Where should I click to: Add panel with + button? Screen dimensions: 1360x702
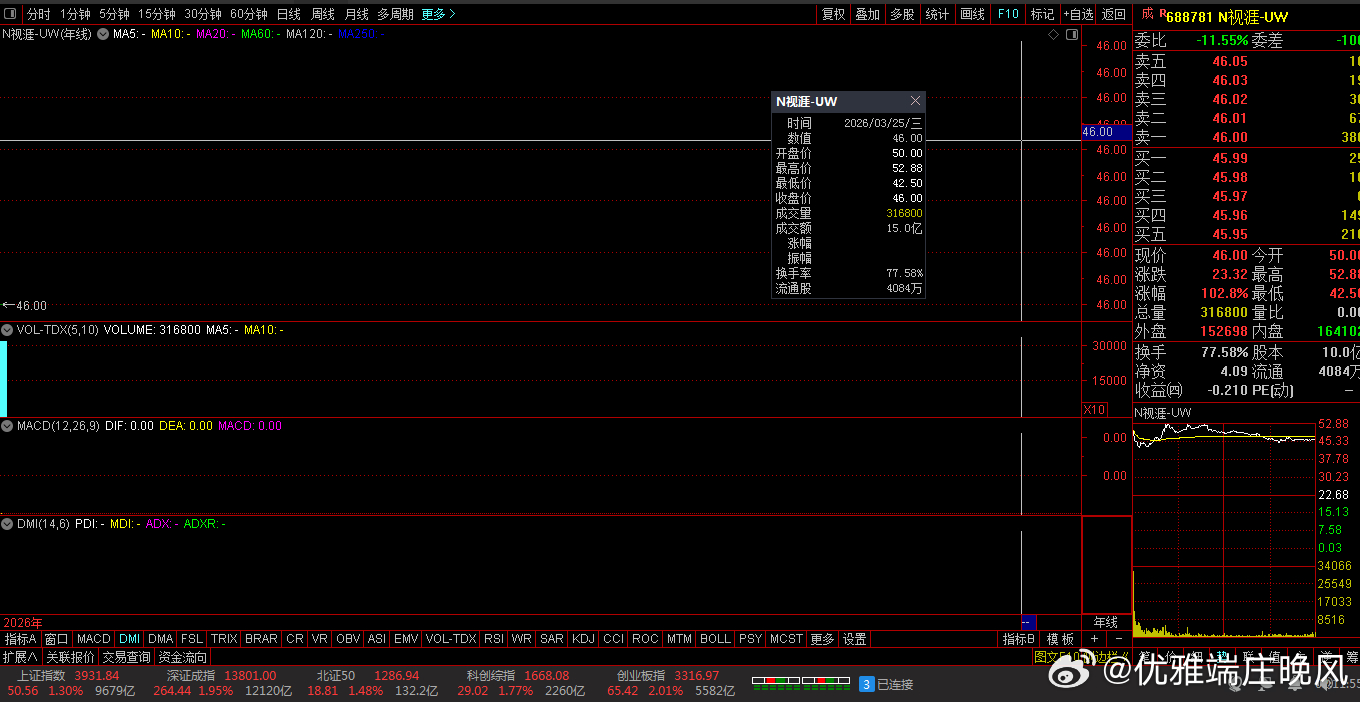[1094, 639]
